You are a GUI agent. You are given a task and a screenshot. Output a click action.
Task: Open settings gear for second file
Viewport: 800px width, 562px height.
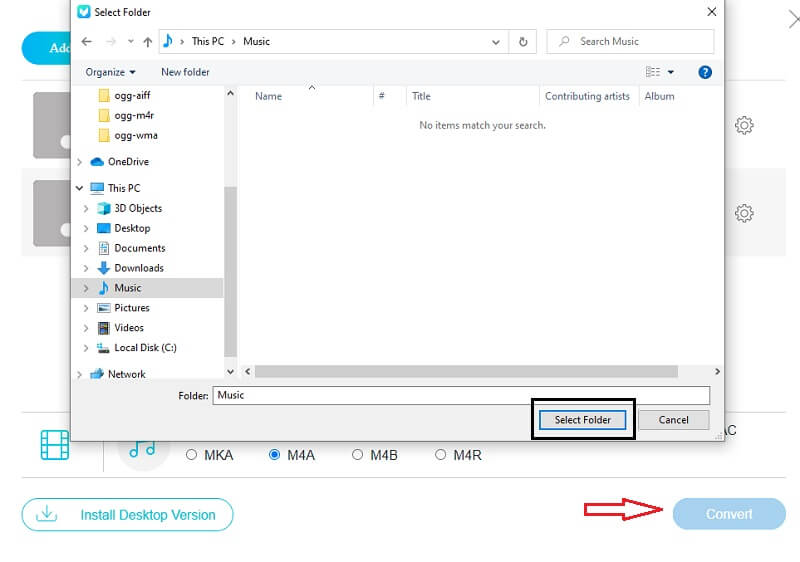point(743,214)
